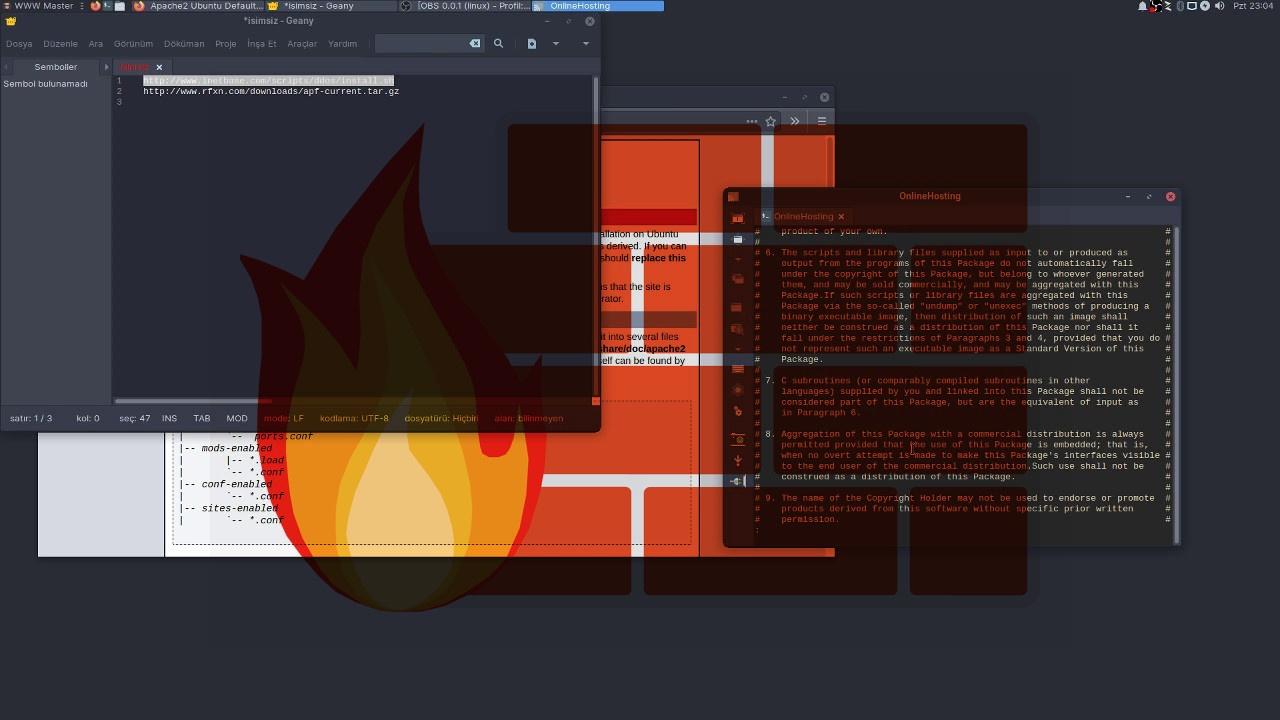The height and width of the screenshot is (720, 1280).
Task: Click the Bluetooth icon in system tray
Action: click(1179, 6)
